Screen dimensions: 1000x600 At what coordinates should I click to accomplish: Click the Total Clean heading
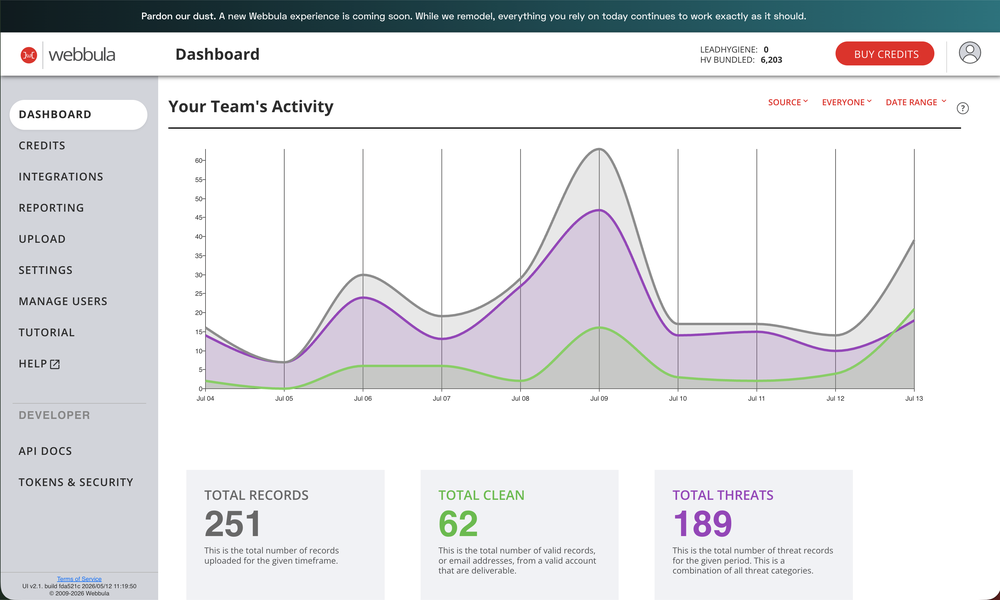point(482,495)
